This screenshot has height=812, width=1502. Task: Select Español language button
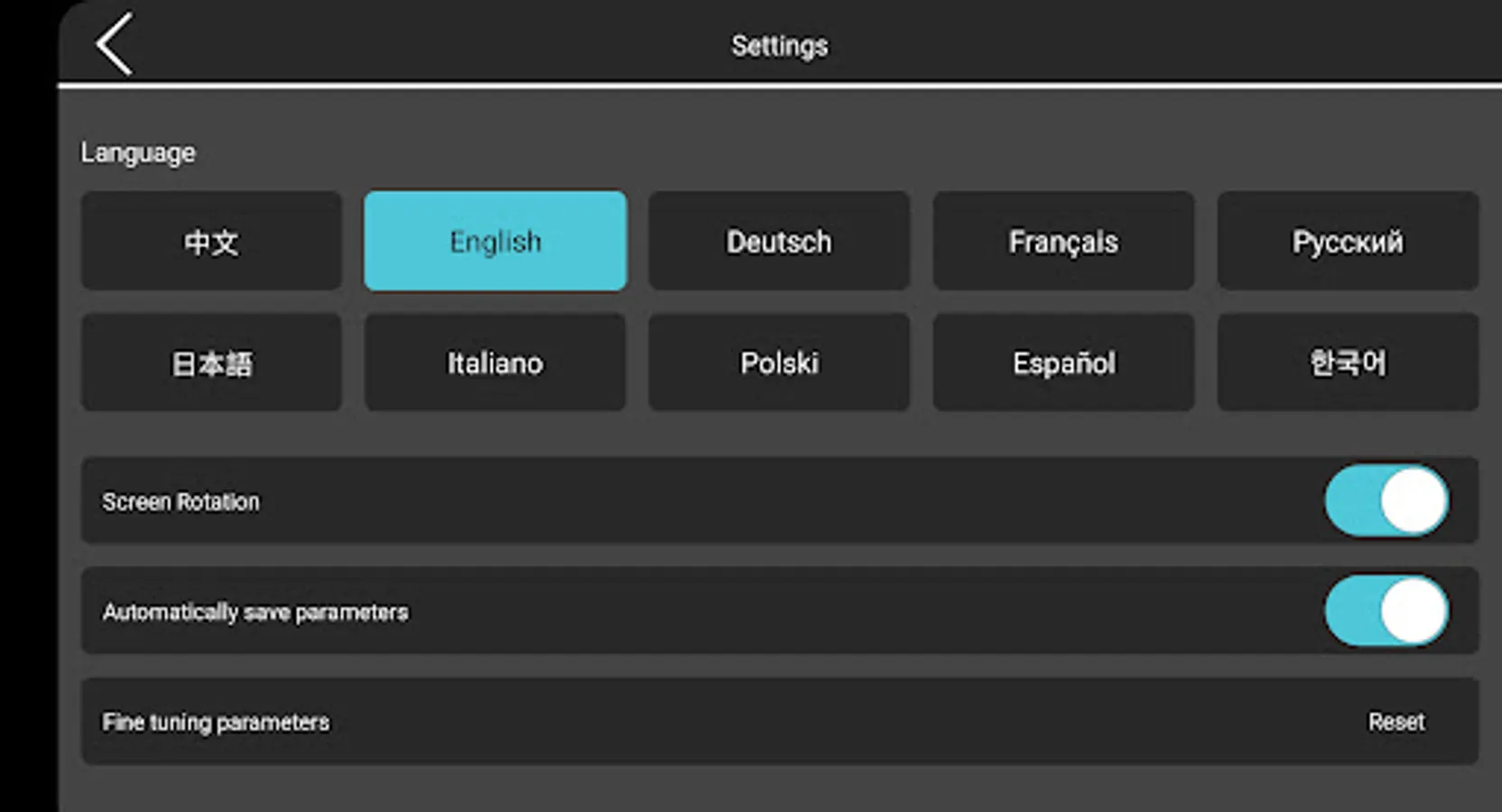(1063, 363)
